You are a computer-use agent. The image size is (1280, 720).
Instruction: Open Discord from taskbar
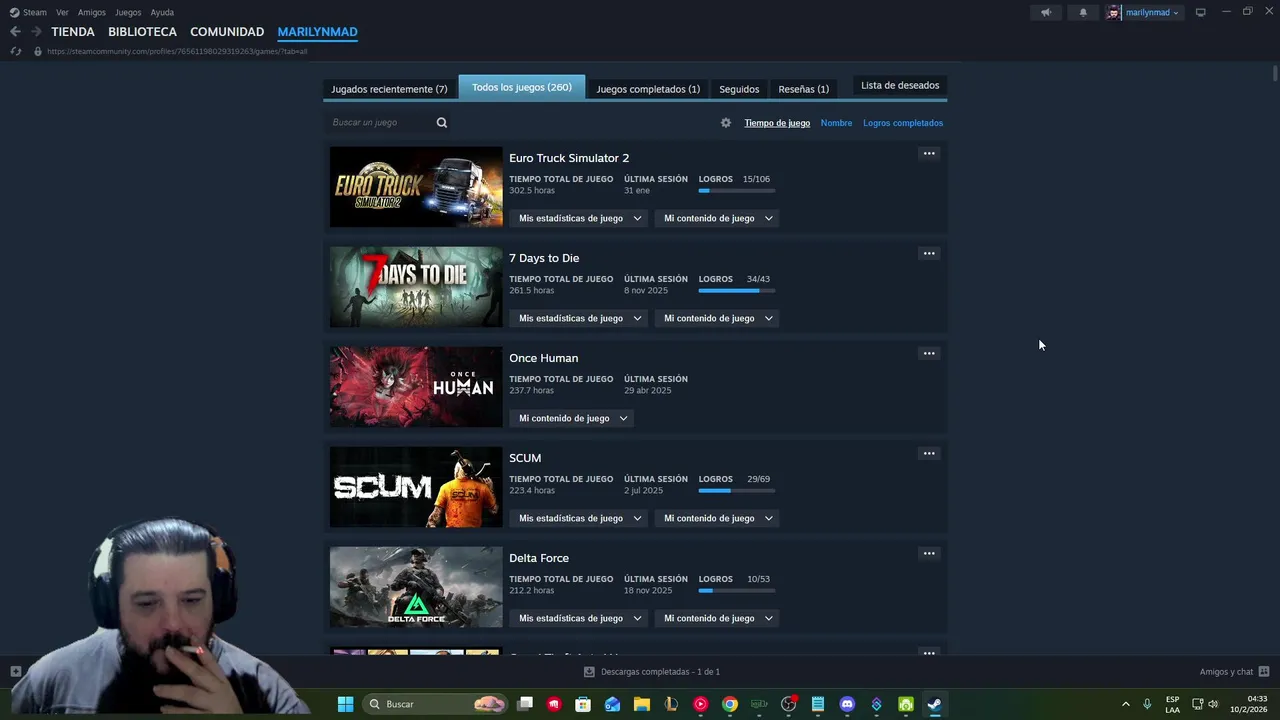tap(847, 704)
